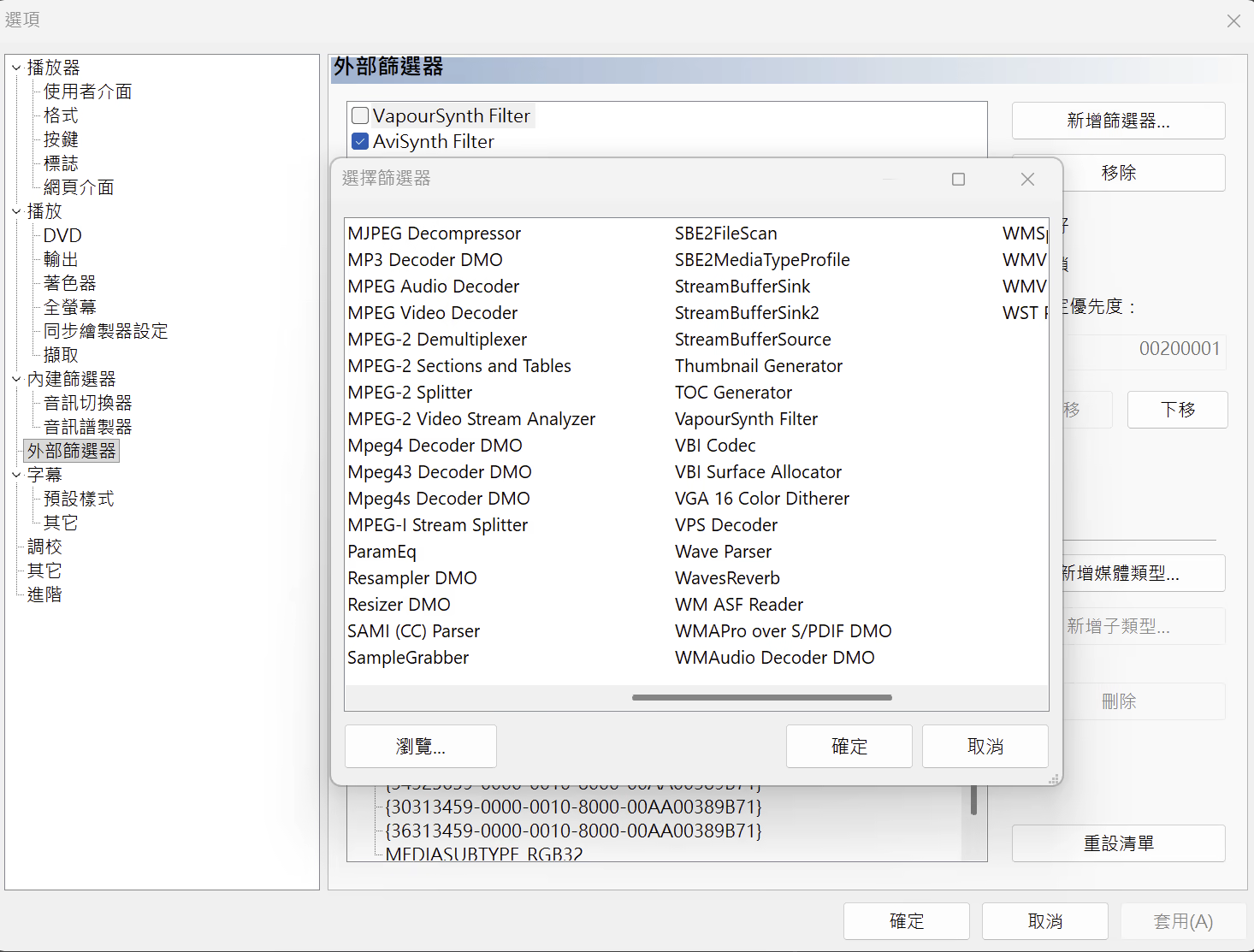
Task: Close the 選項 options window
Action: (1233, 21)
